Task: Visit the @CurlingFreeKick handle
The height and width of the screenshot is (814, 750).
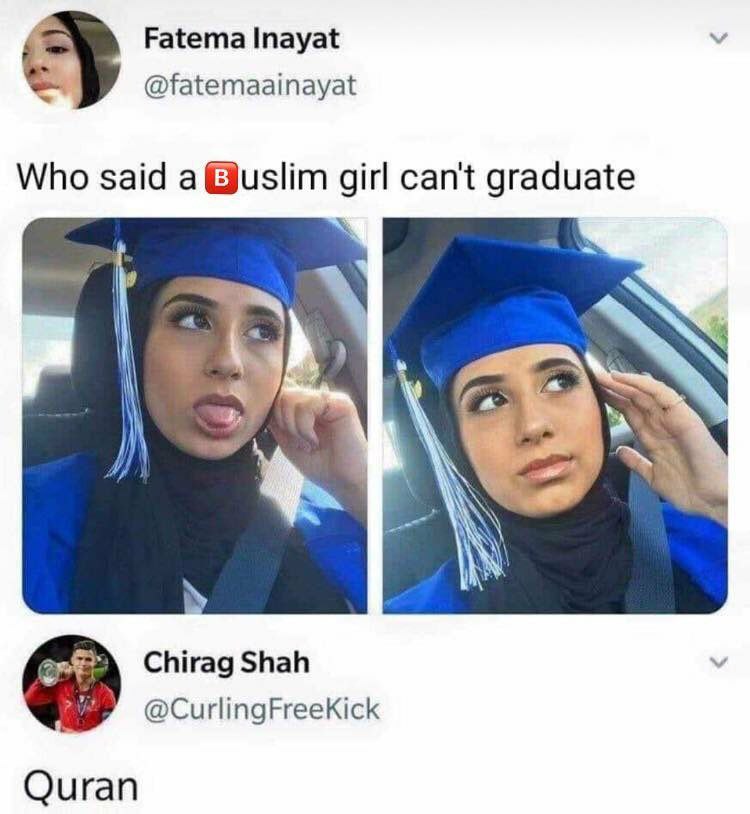Action: point(261,709)
